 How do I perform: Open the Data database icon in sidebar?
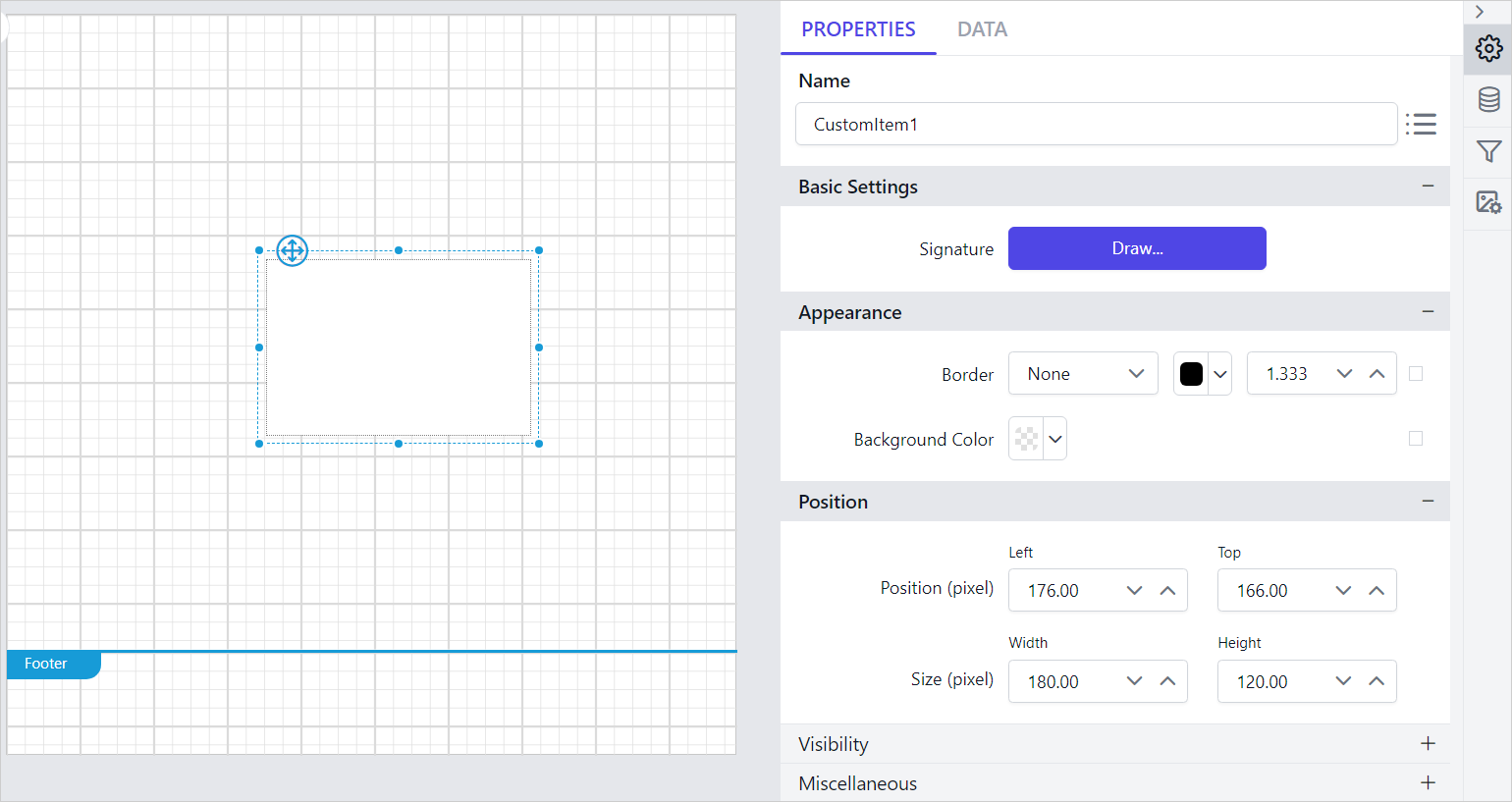point(1488,99)
